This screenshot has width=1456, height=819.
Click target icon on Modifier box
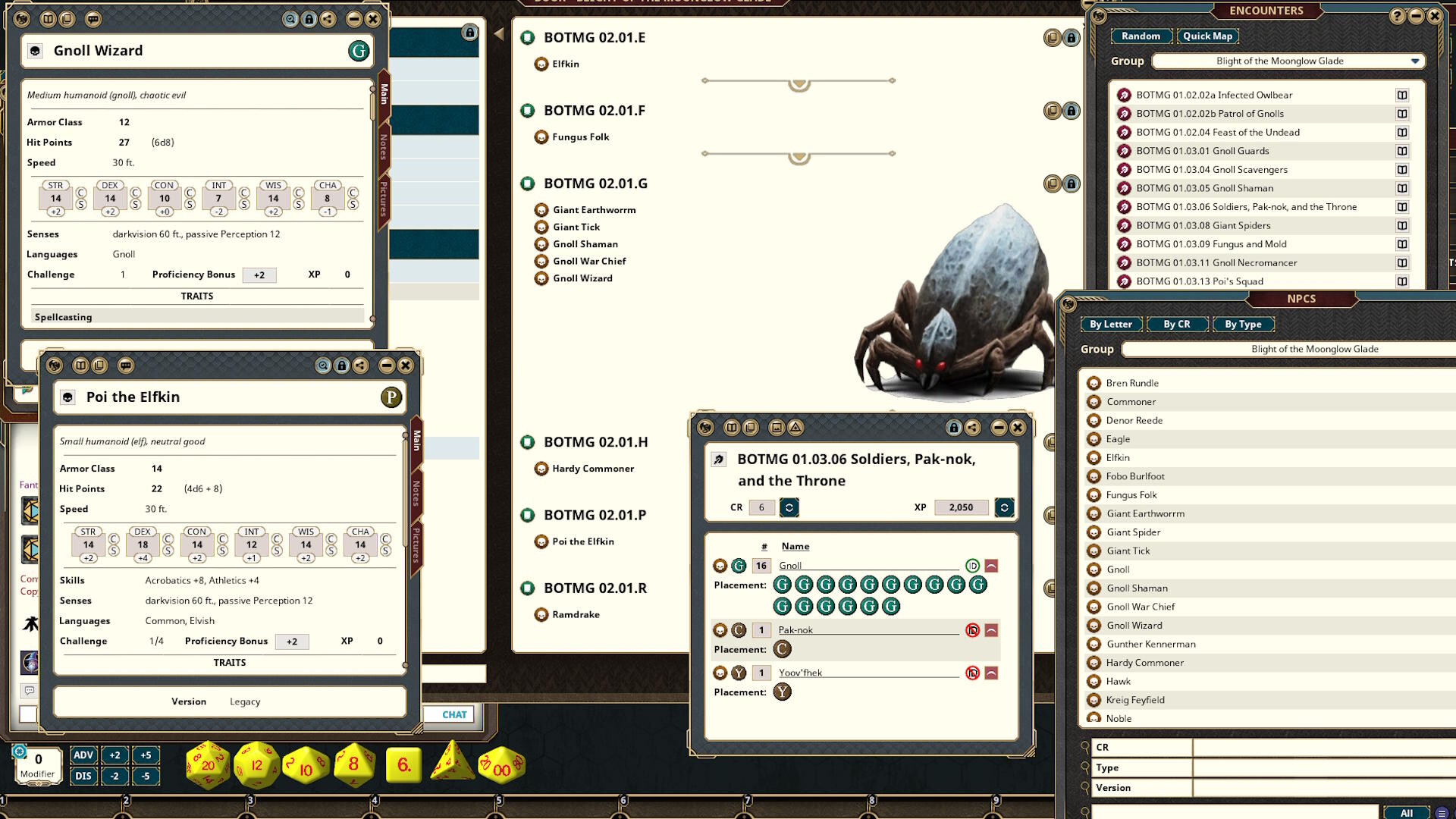click(x=20, y=752)
